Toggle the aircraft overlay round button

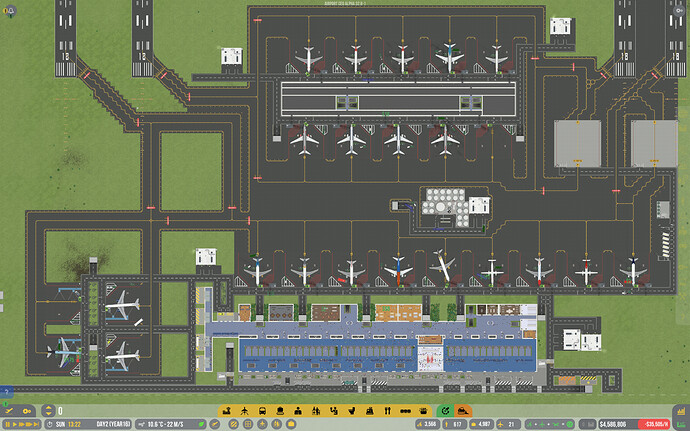[261, 425]
